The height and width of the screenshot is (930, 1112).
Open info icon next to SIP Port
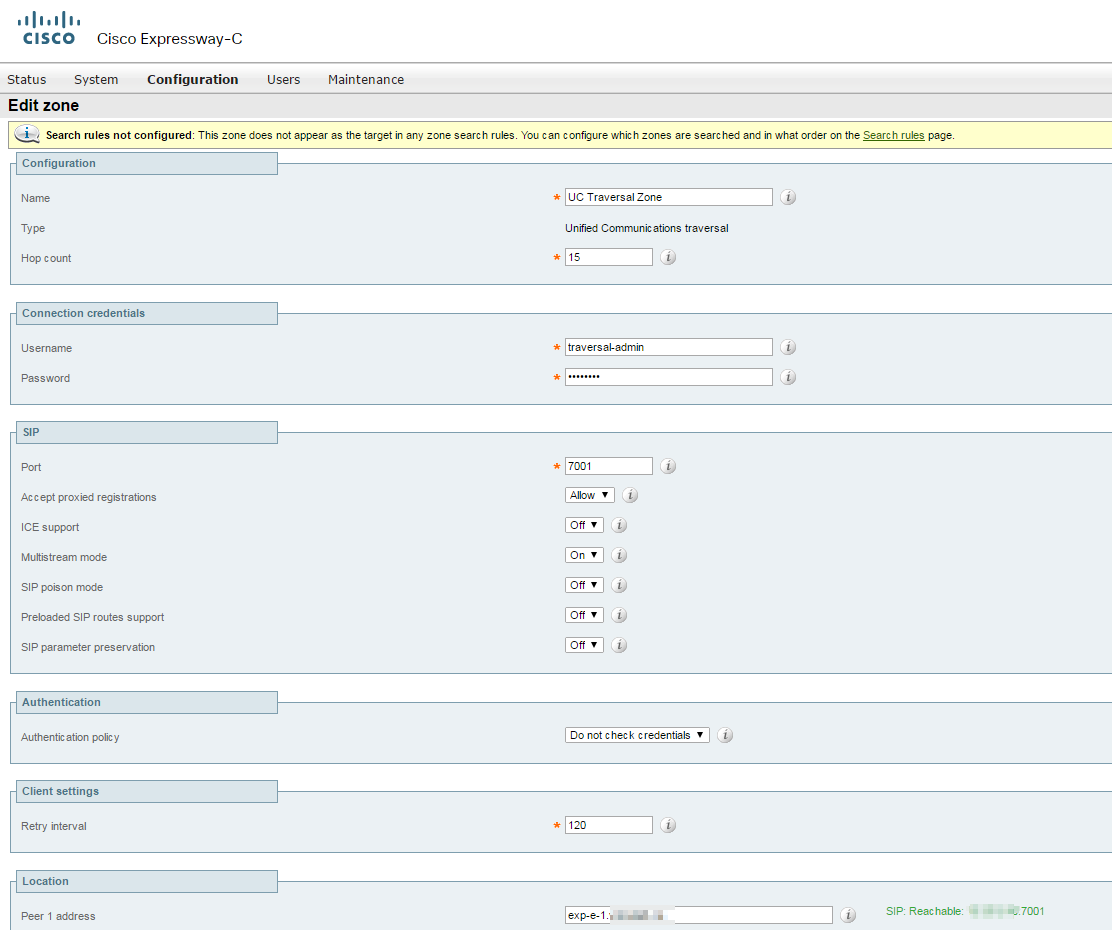point(668,466)
